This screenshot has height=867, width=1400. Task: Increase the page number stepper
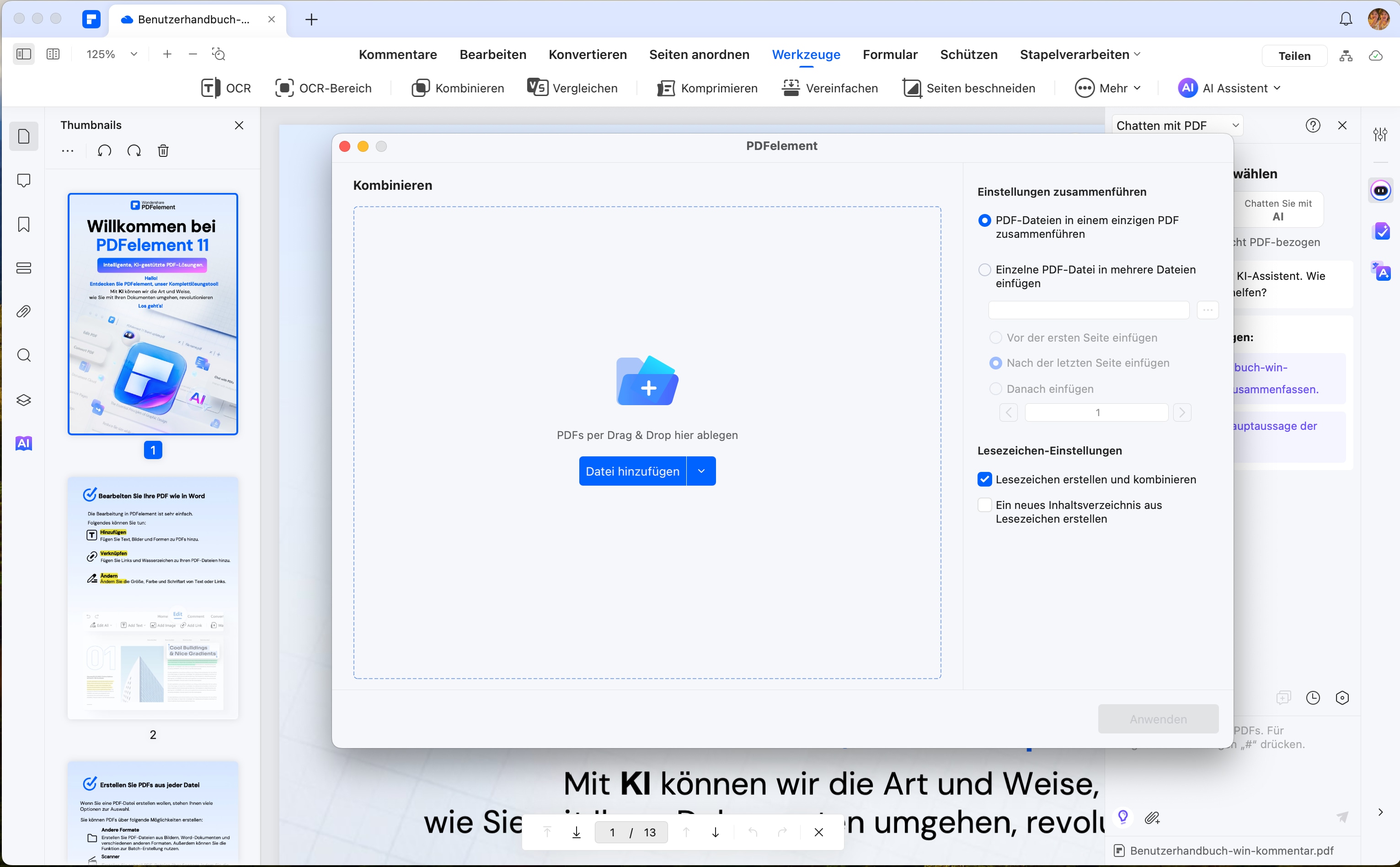pyautogui.click(x=1182, y=412)
